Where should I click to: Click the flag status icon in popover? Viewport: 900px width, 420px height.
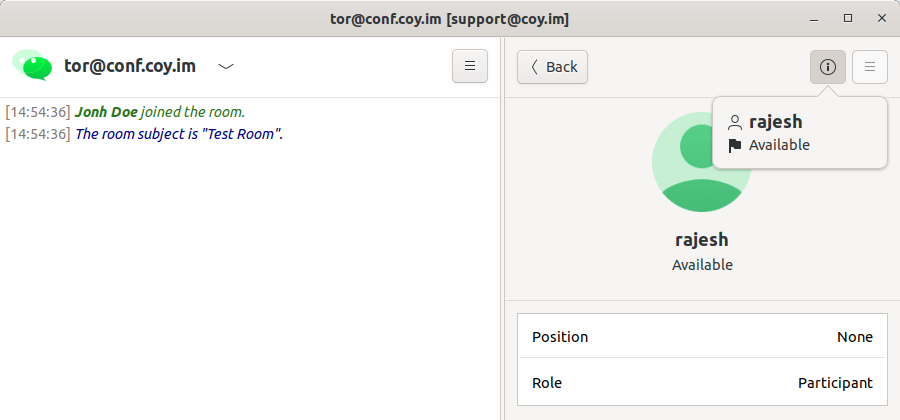[735, 145]
